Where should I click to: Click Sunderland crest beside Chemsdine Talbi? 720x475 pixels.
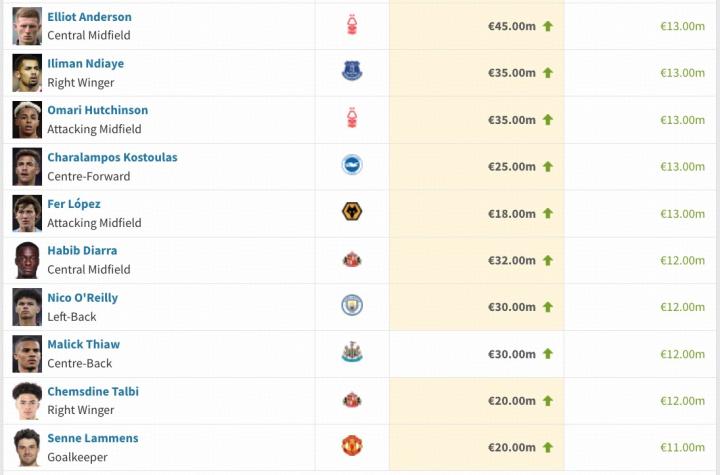point(351,399)
